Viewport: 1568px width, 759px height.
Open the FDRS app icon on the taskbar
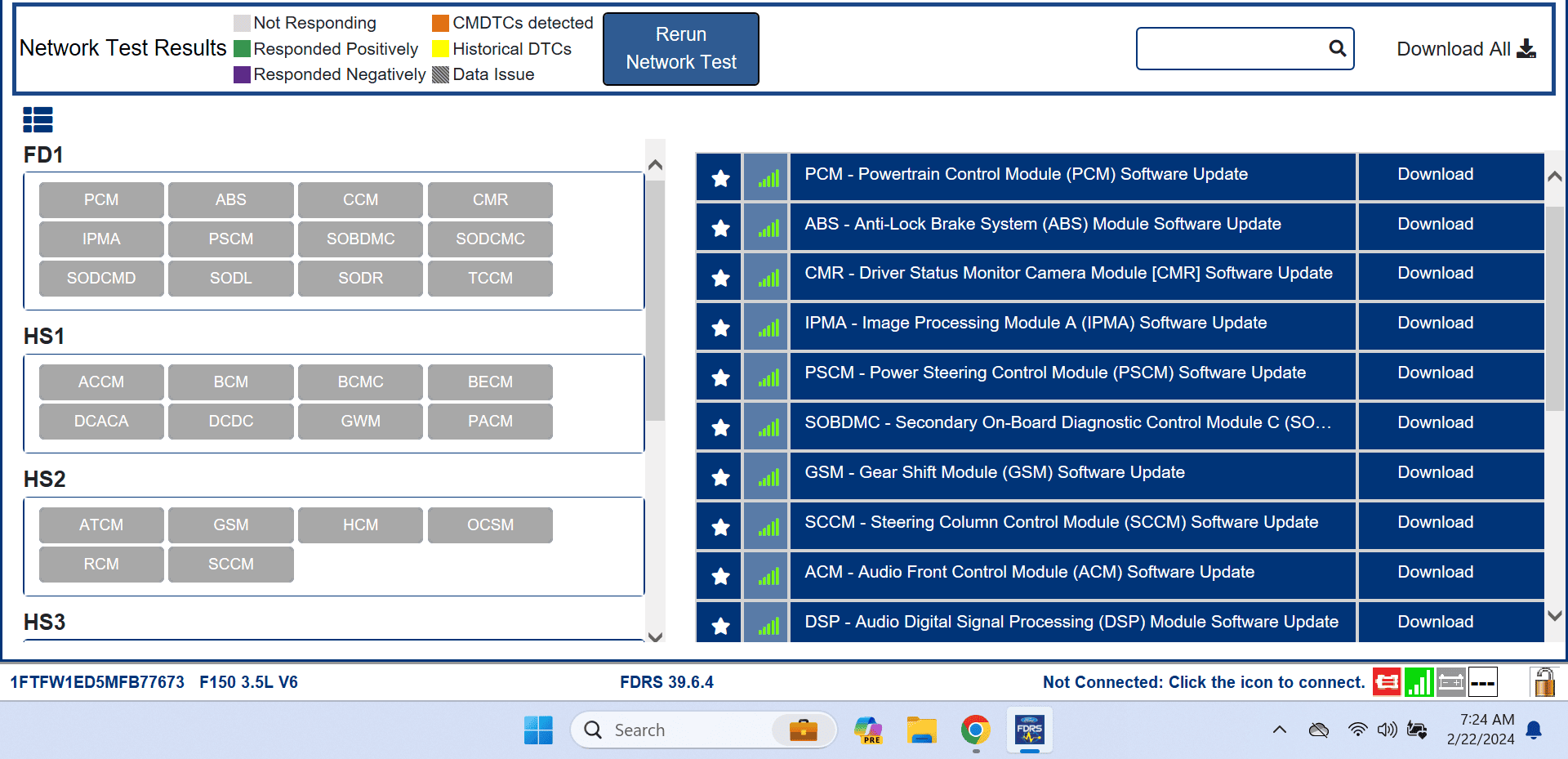click(x=1029, y=730)
